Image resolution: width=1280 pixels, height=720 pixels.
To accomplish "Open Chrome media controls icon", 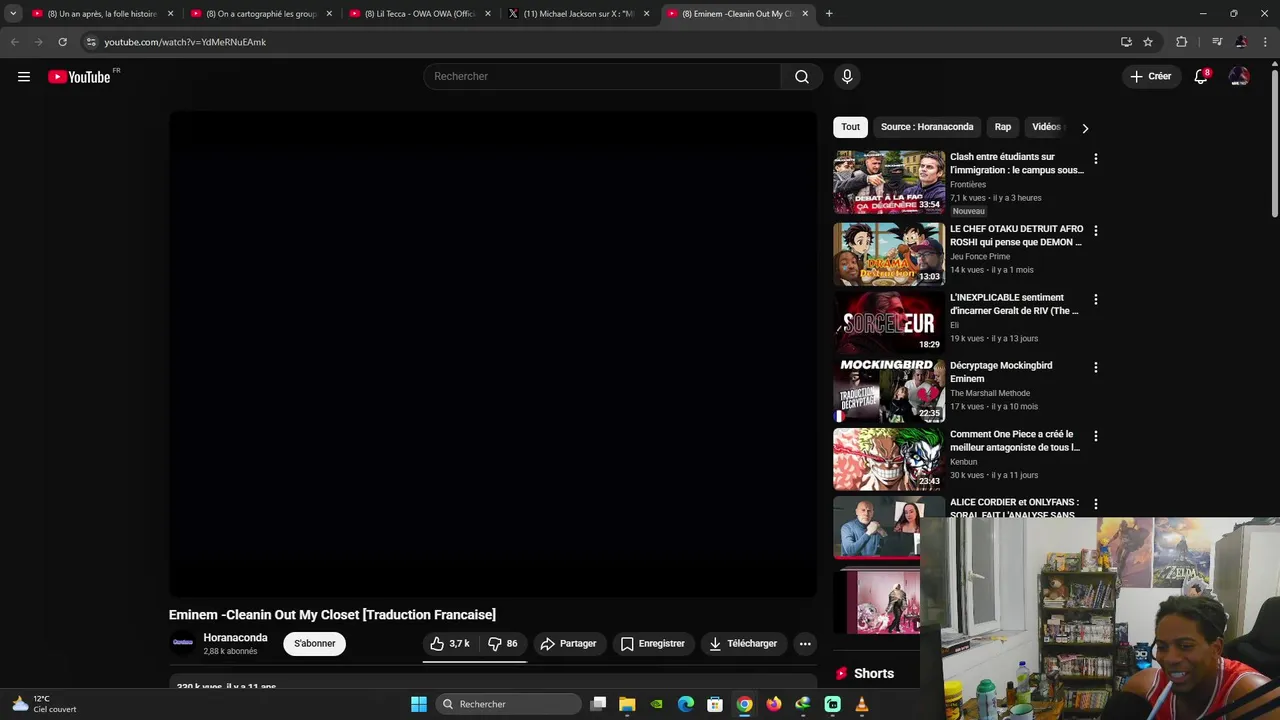I will pyautogui.click(x=1217, y=42).
